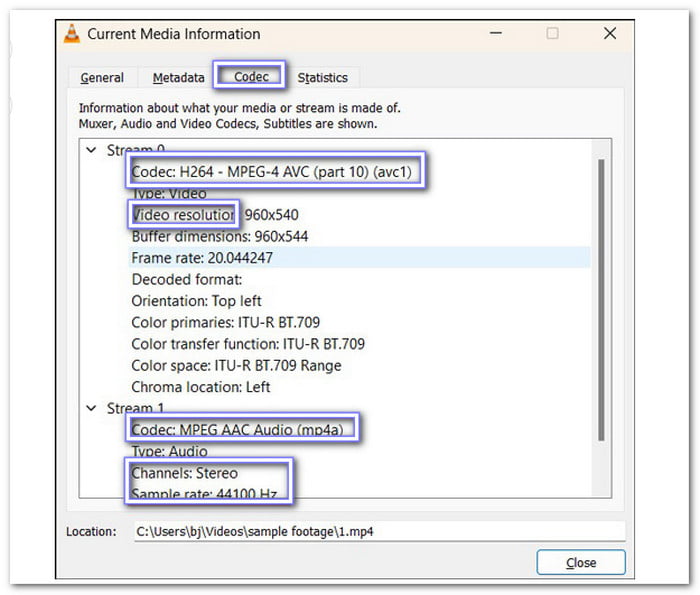Click the VLC cone icon in title bar
The image size is (700, 595).
72,34
